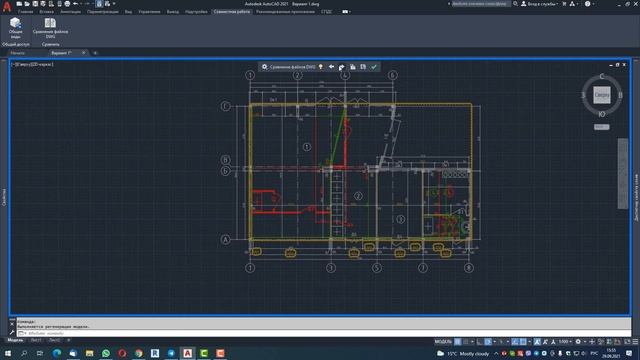The height and width of the screenshot is (360, 640).
Task: Click the export snapshot icon in compare toolbar
Action: (363, 67)
